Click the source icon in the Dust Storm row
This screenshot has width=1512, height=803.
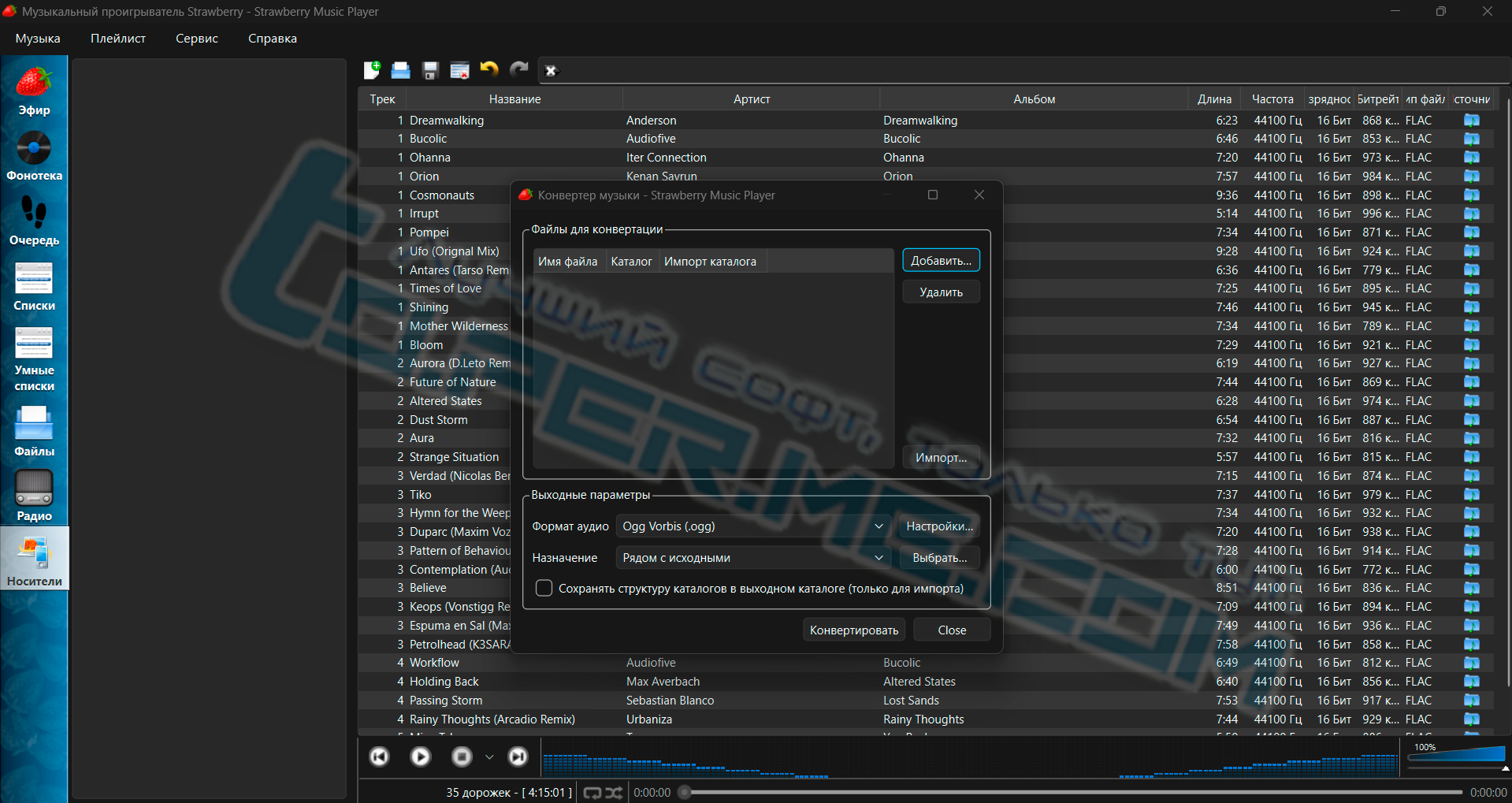(x=1472, y=420)
